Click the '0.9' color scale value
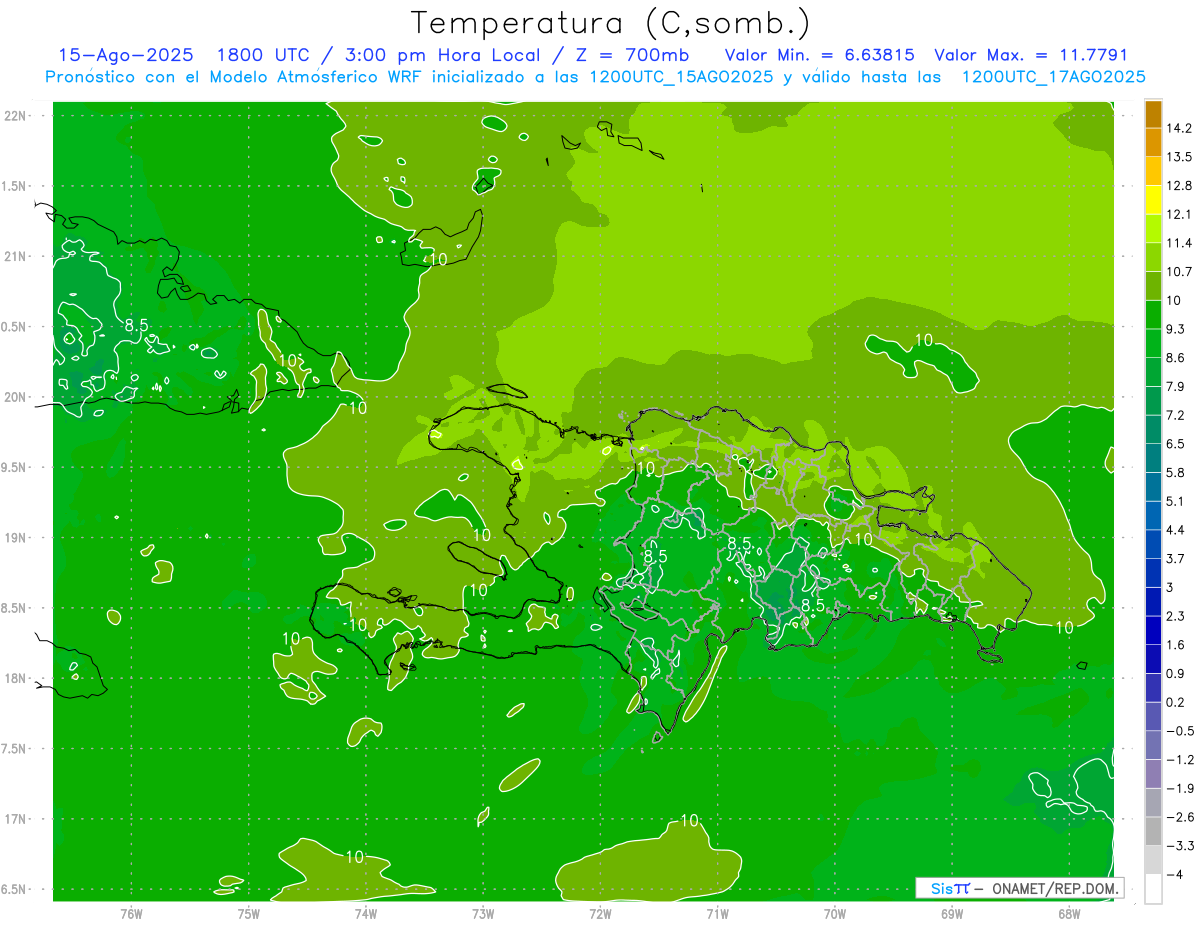 [x=1176, y=673]
